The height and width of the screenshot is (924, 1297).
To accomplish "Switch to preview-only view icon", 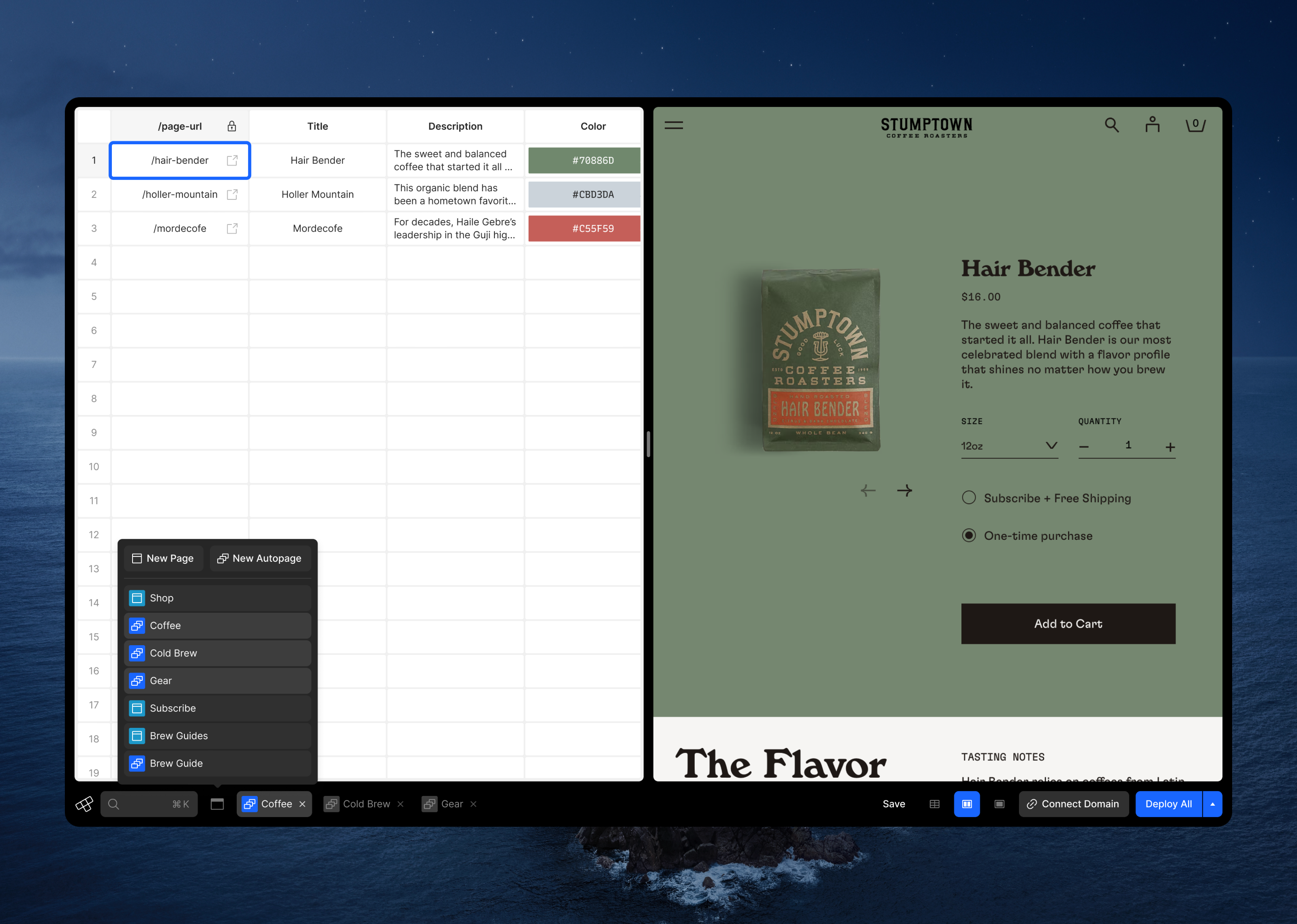I will pos(1000,804).
